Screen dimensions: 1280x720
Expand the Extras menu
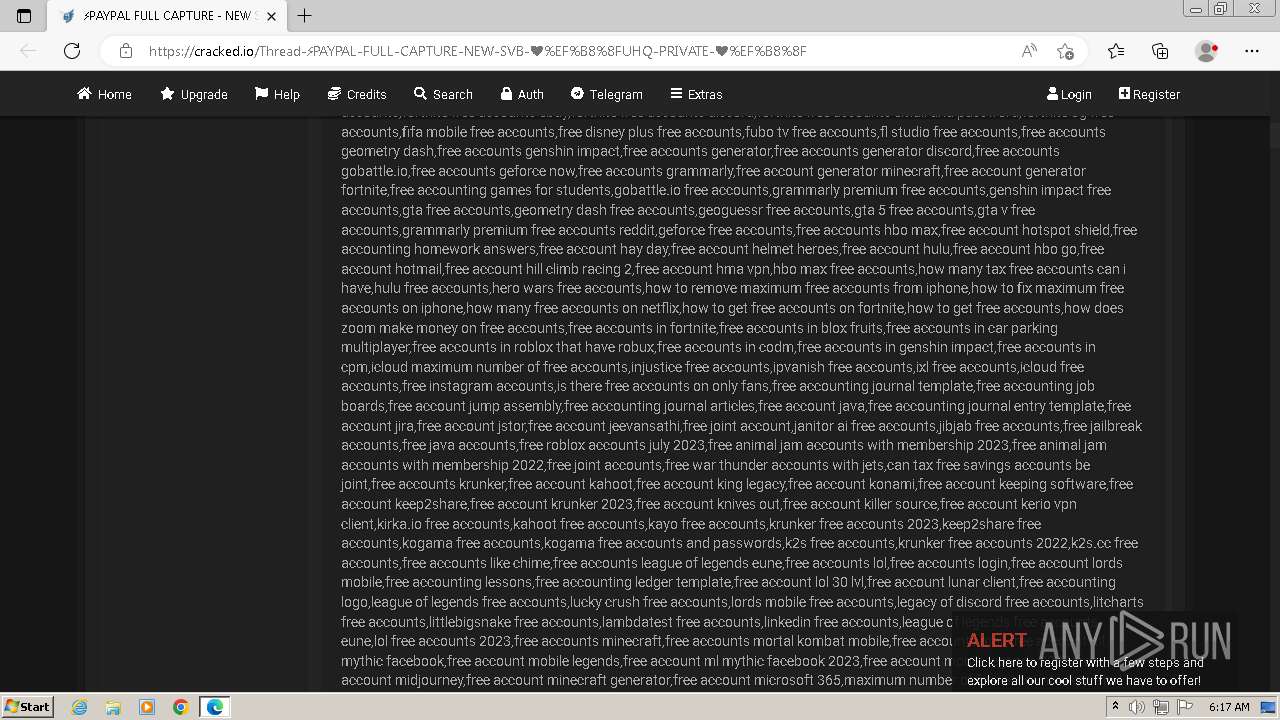(x=696, y=94)
